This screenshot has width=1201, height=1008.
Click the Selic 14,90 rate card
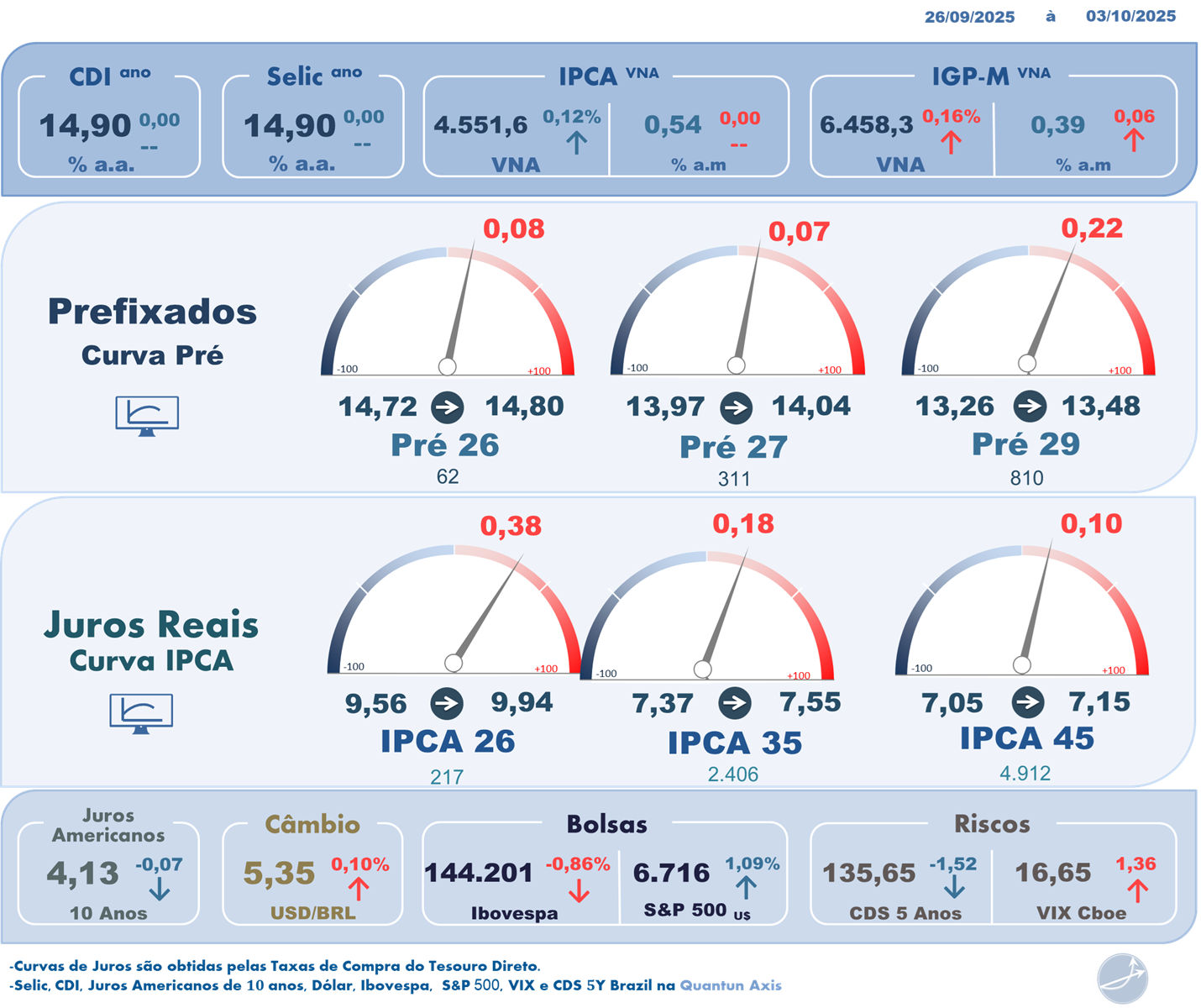[x=313, y=126]
